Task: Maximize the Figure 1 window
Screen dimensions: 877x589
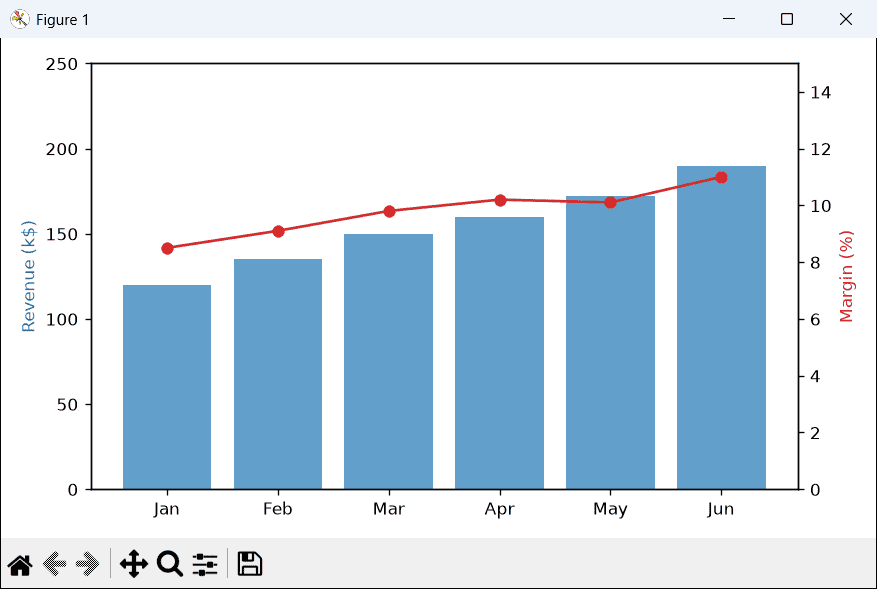Action: 787,19
